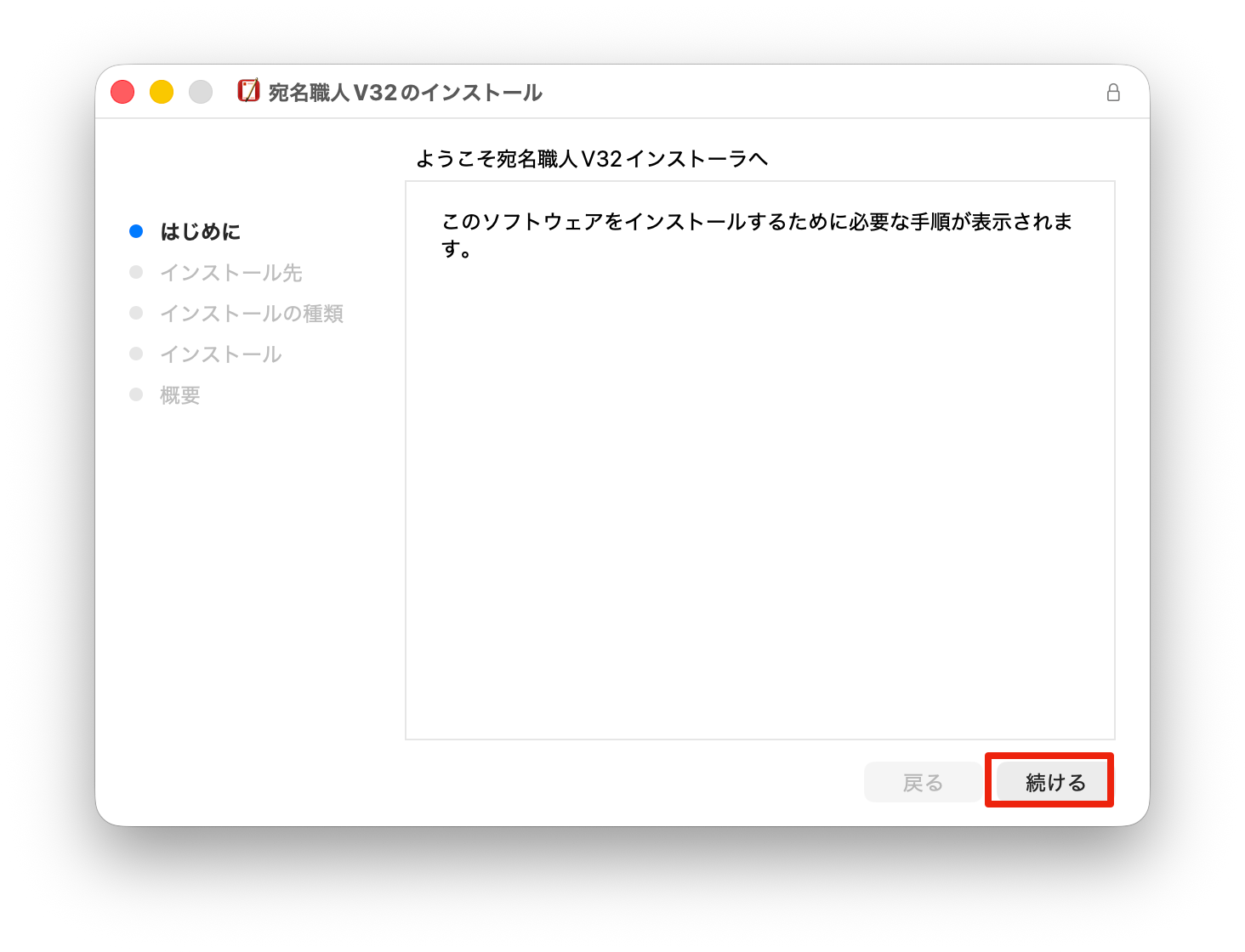Viewport: 1245px width, 952px height.
Task: Select the インストールの種類 step
Action: (x=252, y=314)
